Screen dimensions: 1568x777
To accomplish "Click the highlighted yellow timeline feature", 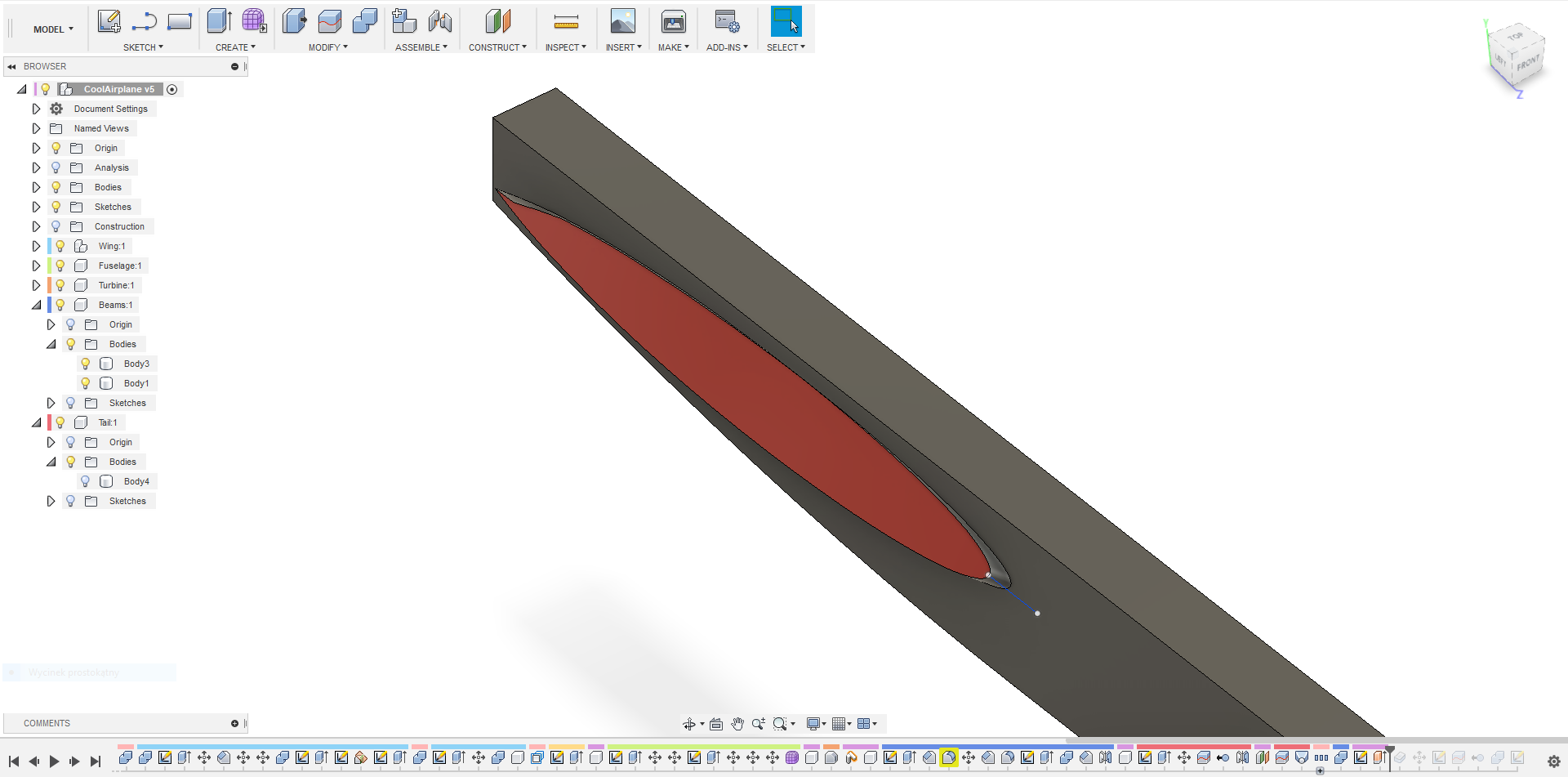I will 948,757.
